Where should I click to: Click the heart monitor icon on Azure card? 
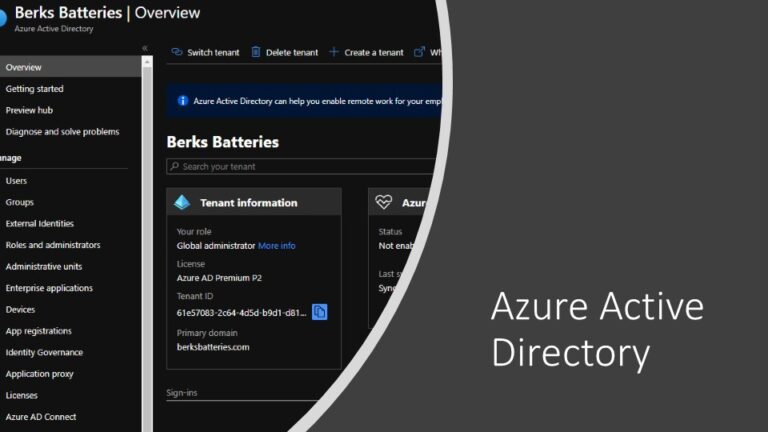coord(384,202)
